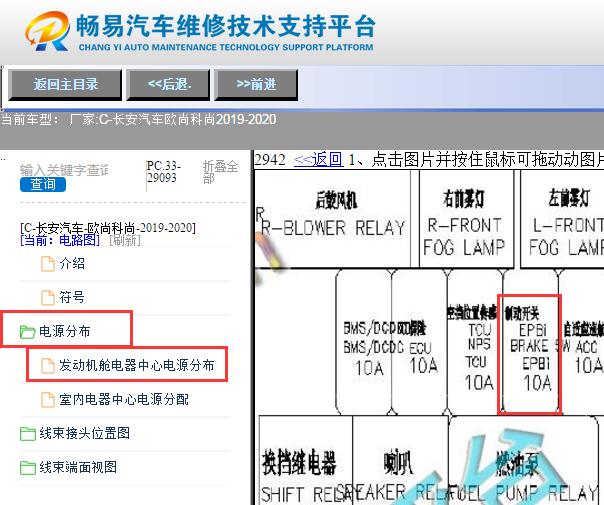Click the document icon beside 符号

point(48,298)
